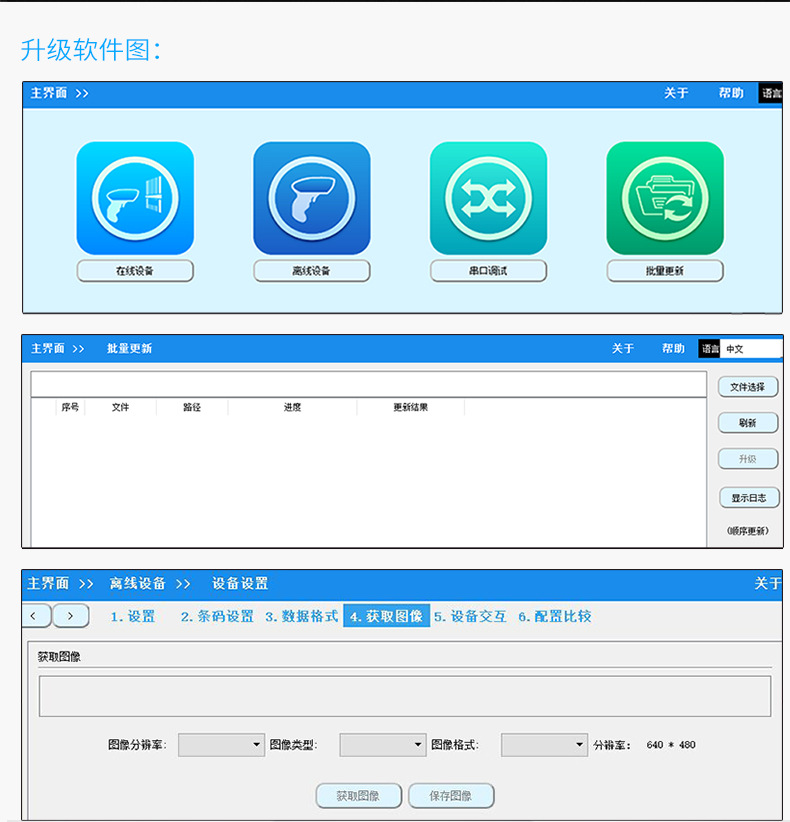Click the 文件选择 button
The width and height of the screenshot is (790, 822).
click(x=748, y=387)
